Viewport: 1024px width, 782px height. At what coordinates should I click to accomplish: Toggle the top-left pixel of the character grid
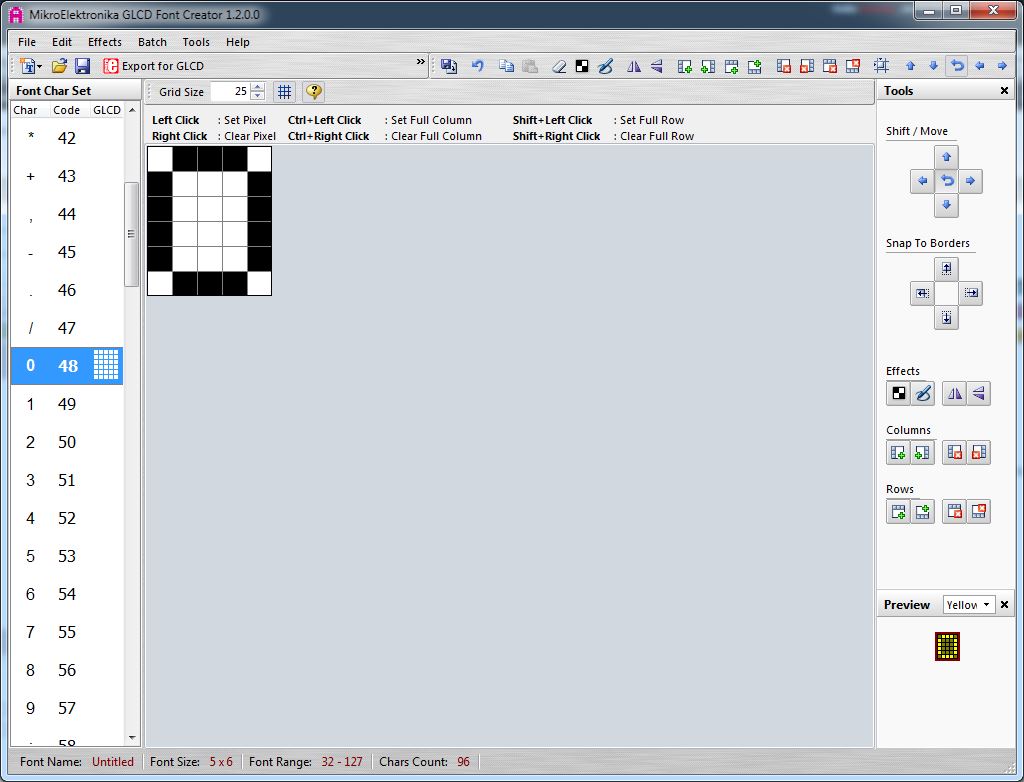160,159
